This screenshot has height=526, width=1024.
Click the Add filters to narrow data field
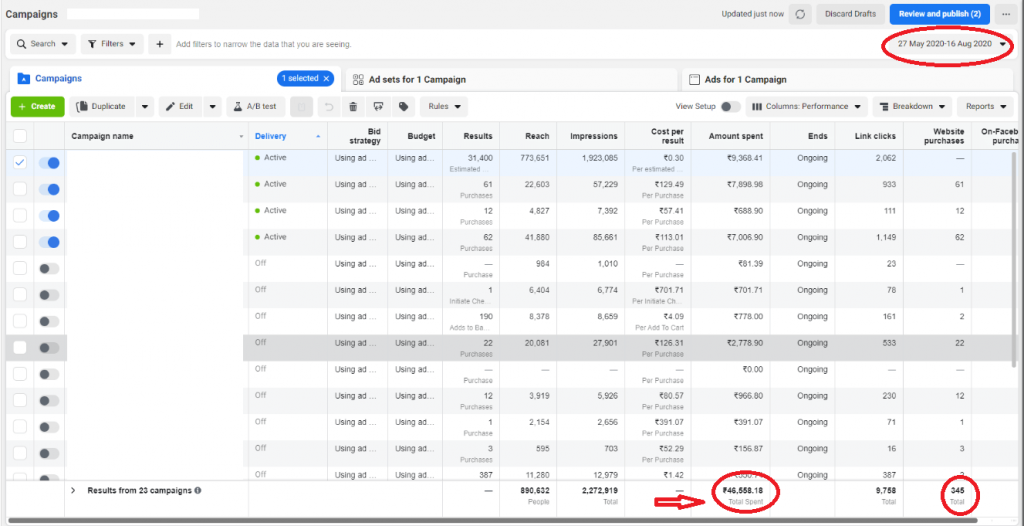click(x=264, y=44)
